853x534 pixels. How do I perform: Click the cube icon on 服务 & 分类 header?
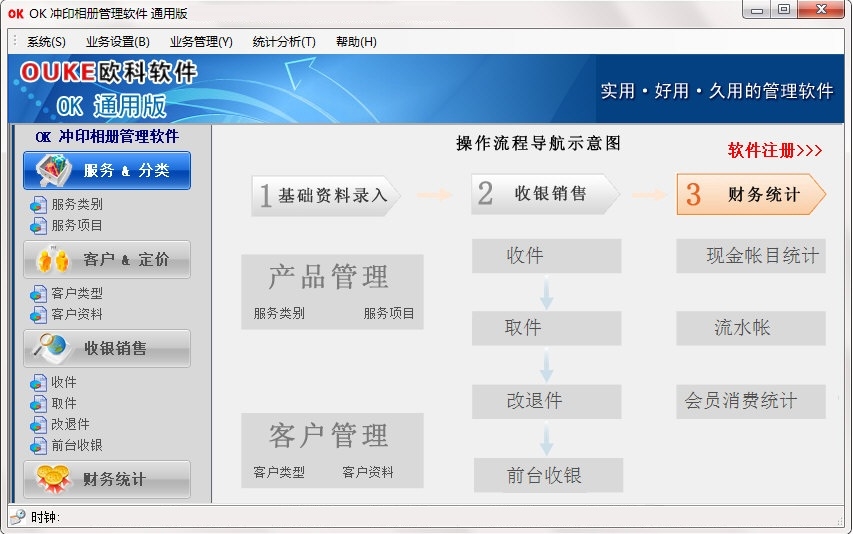(53, 170)
